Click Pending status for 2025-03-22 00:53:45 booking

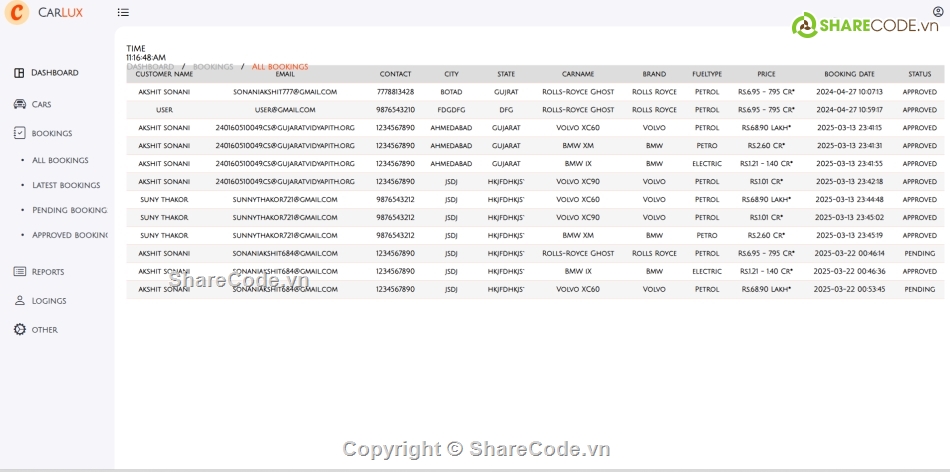[920, 290]
